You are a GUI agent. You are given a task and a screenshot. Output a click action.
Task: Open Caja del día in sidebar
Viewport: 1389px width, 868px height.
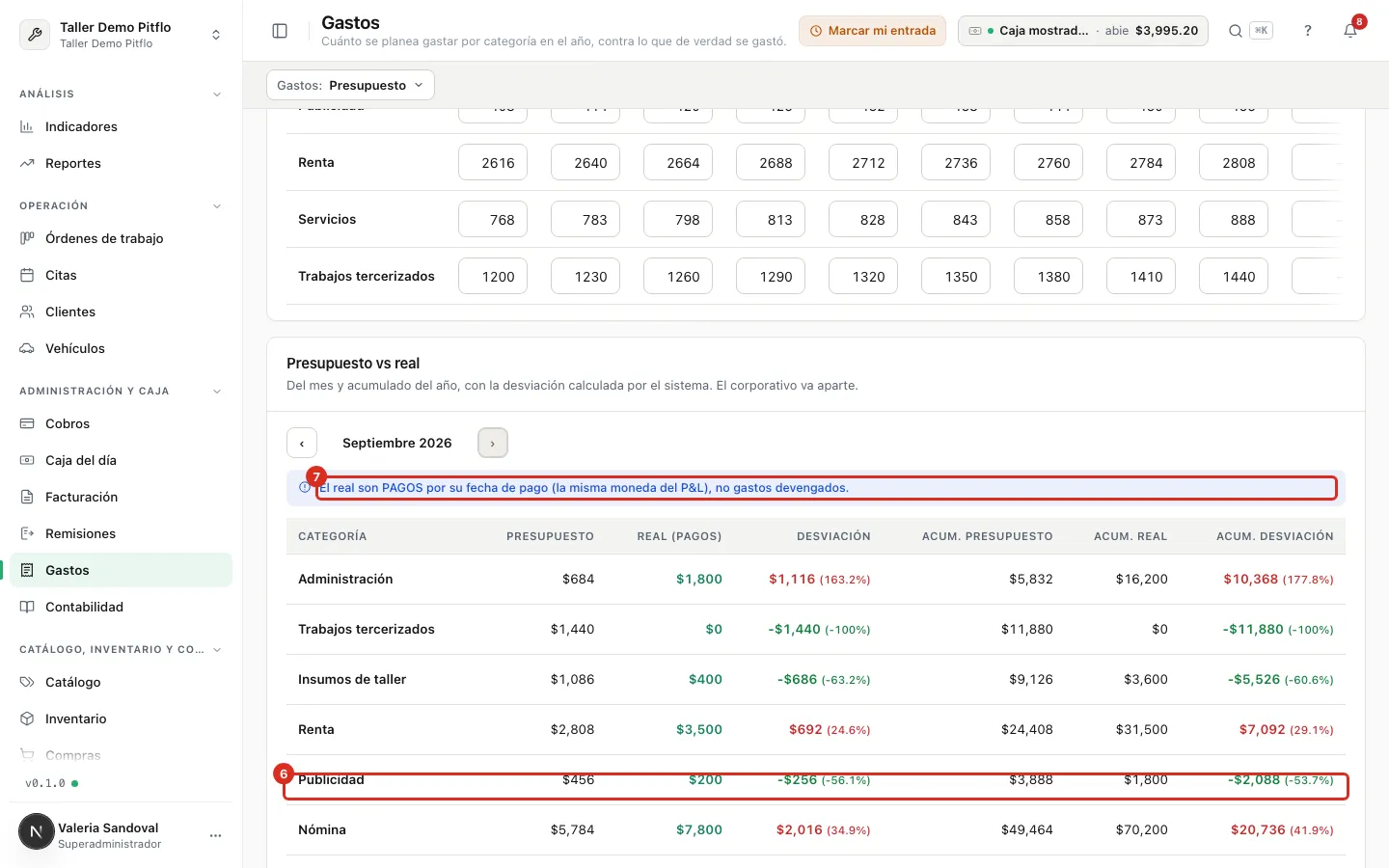tap(122, 460)
